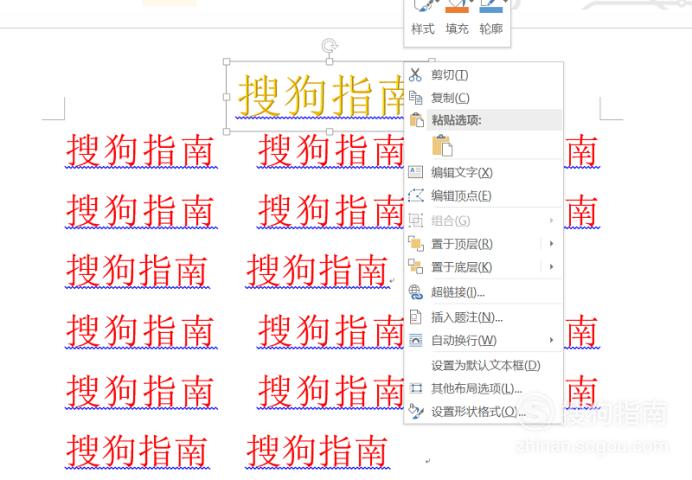Open the 轮廓 outline option in mini toolbar
The image size is (692, 480).
[x=491, y=18]
